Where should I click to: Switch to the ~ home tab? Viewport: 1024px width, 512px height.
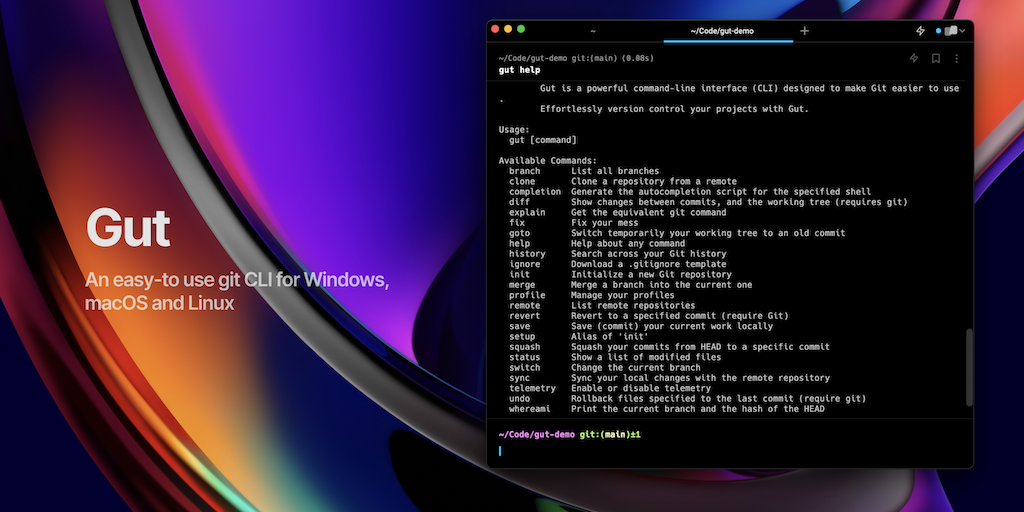(x=593, y=31)
